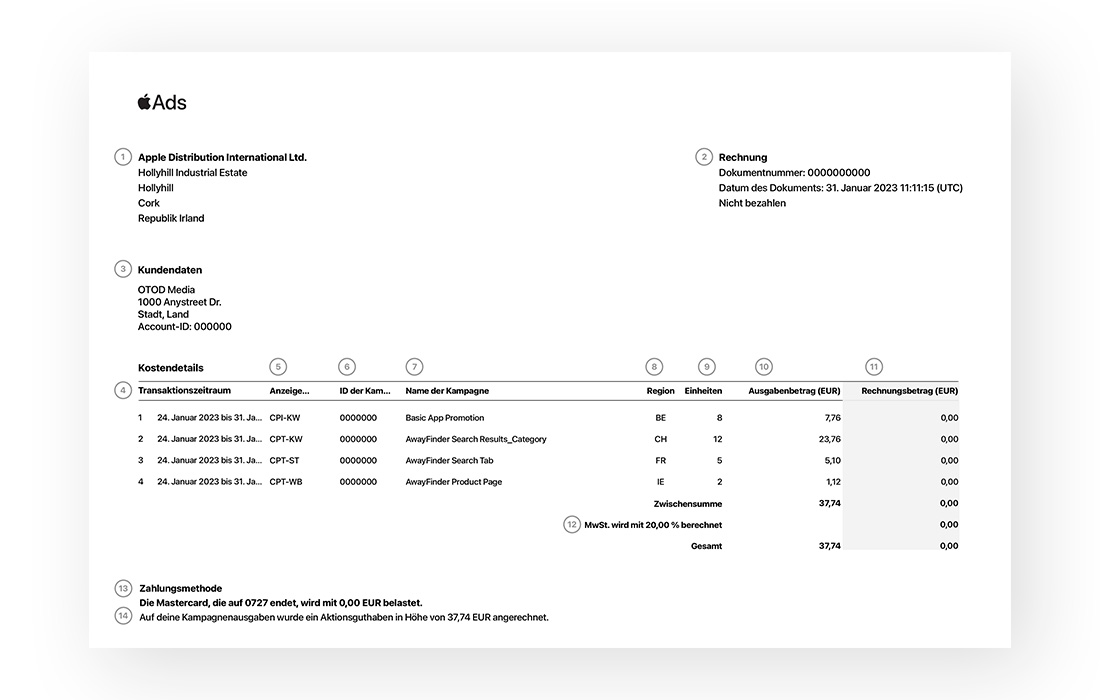This screenshot has height=700, width=1100.
Task: Click the Transaktionszeitraum column header
Action: [184, 391]
